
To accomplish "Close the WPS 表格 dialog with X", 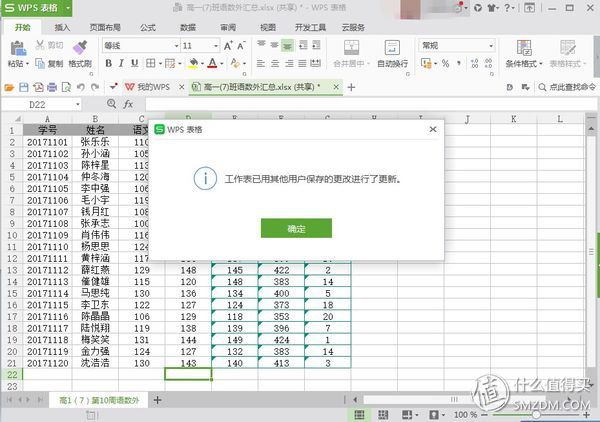I will (x=433, y=129).
